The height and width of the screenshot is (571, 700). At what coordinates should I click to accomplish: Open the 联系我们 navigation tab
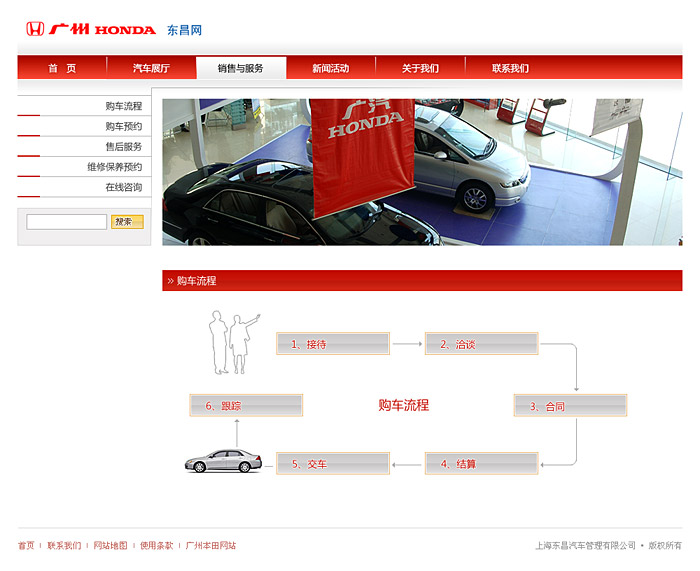coord(510,68)
